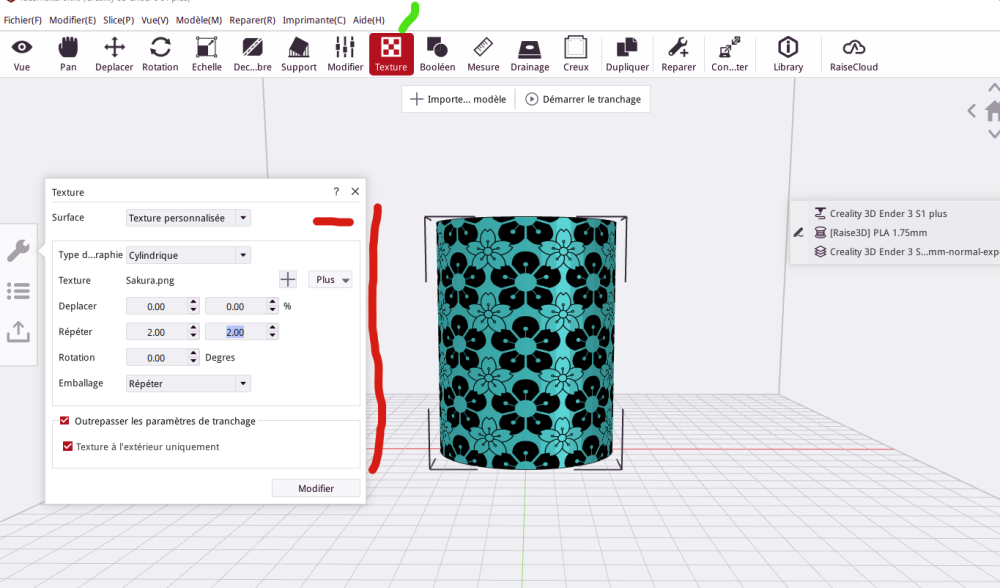Click Démarrer le tranchage button

coord(583,99)
